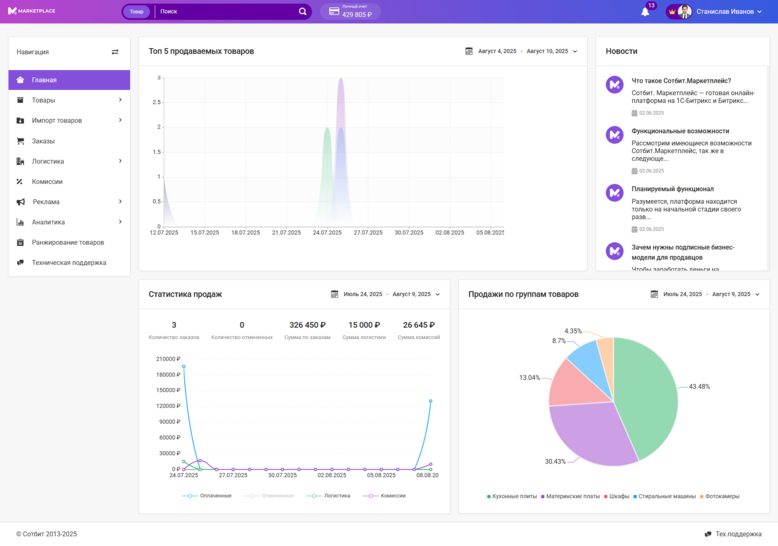Toggle the Логистика series in legend
This screenshot has width=778, height=546.
click(x=331, y=496)
